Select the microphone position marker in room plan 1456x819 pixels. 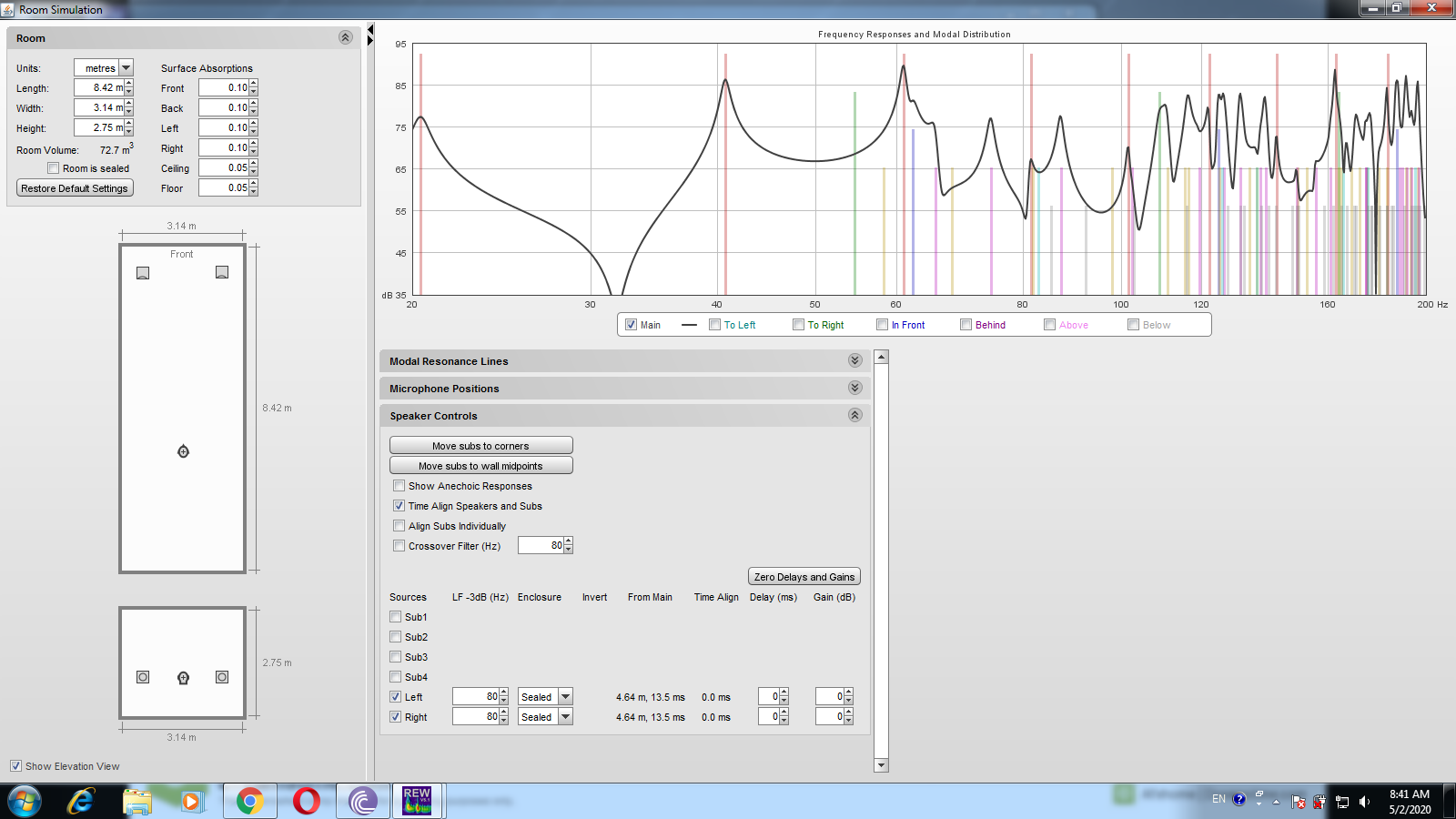pos(183,451)
